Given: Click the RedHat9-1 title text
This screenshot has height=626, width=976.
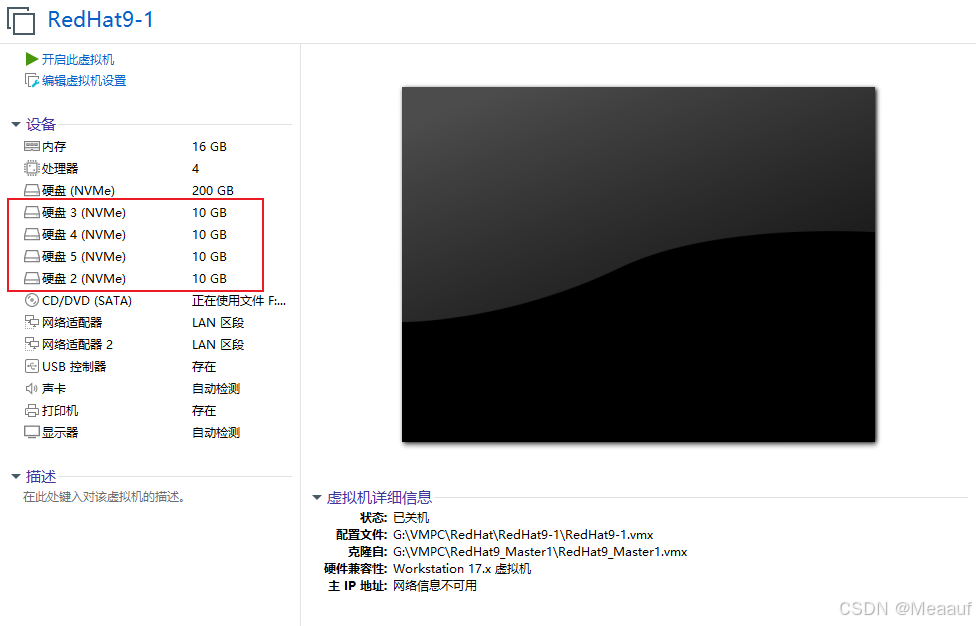Looking at the screenshot, I should (x=100, y=20).
